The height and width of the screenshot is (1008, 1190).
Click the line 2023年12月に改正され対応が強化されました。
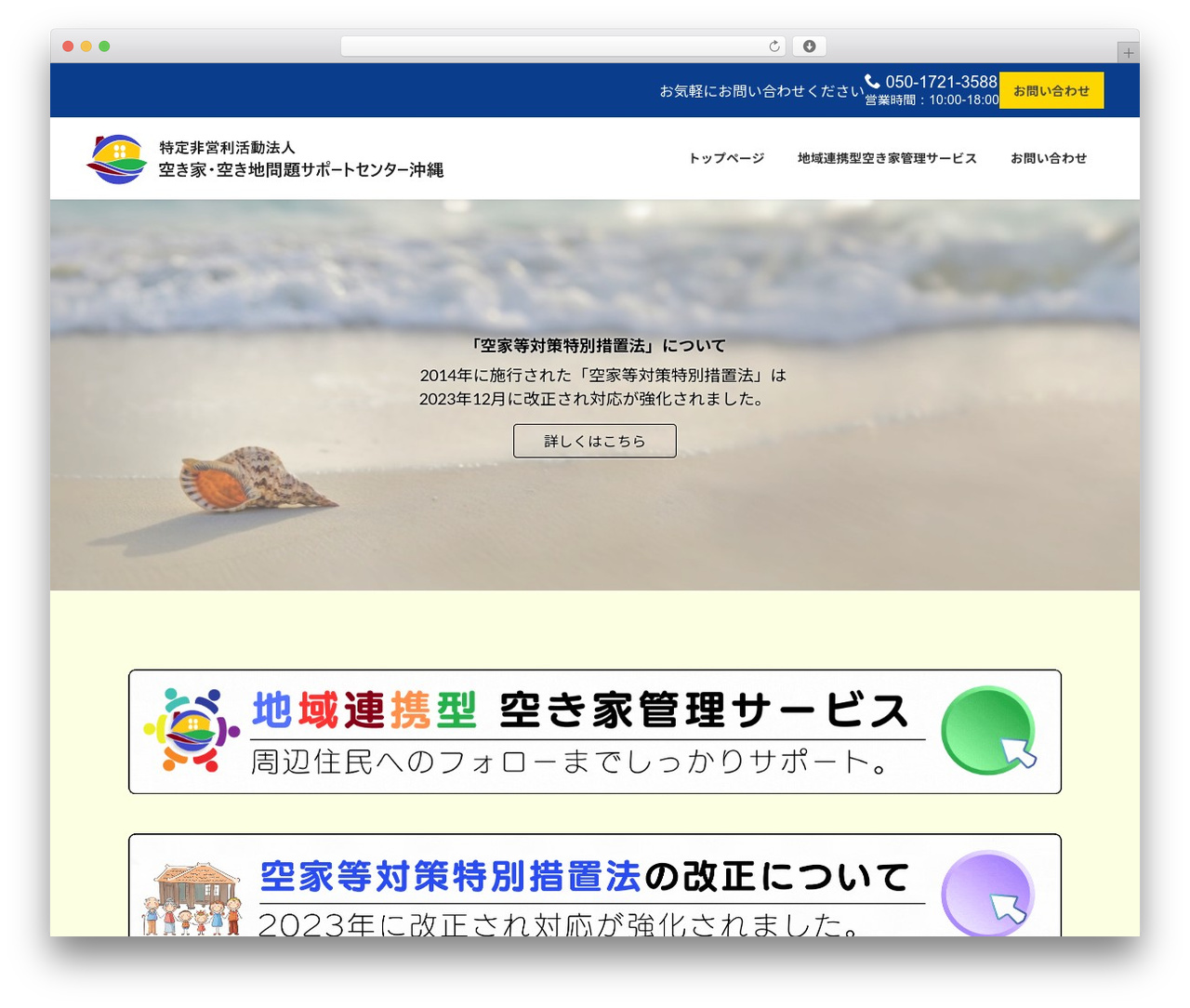[x=595, y=399]
